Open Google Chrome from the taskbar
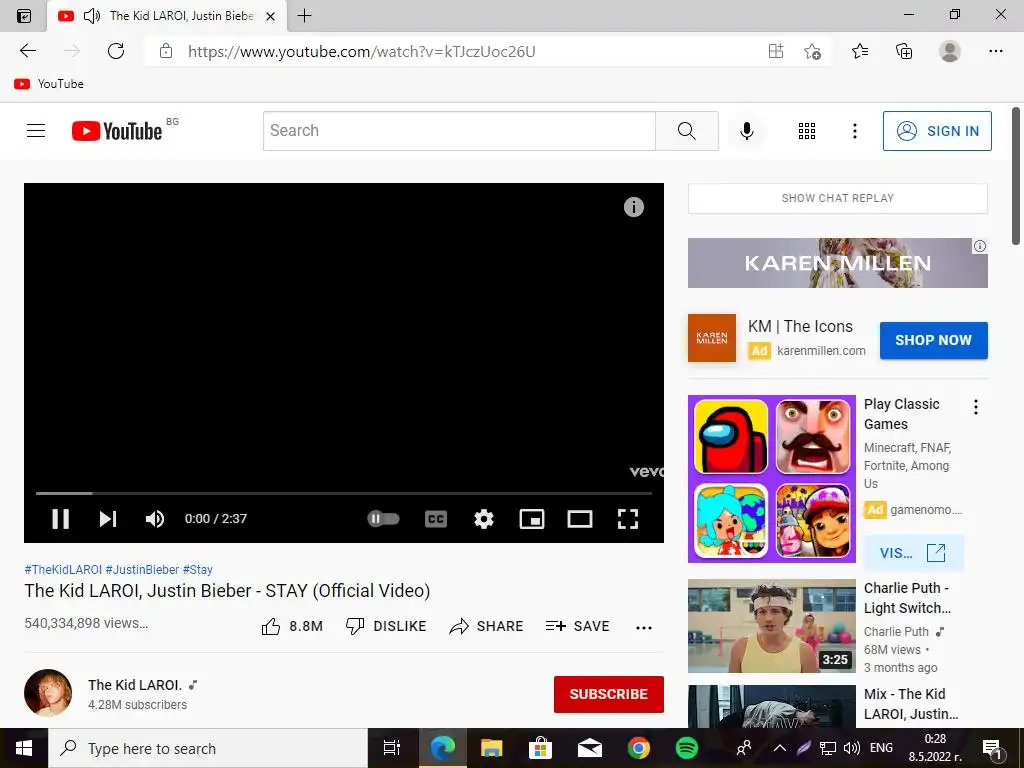Image resolution: width=1024 pixels, height=768 pixels. pos(638,748)
